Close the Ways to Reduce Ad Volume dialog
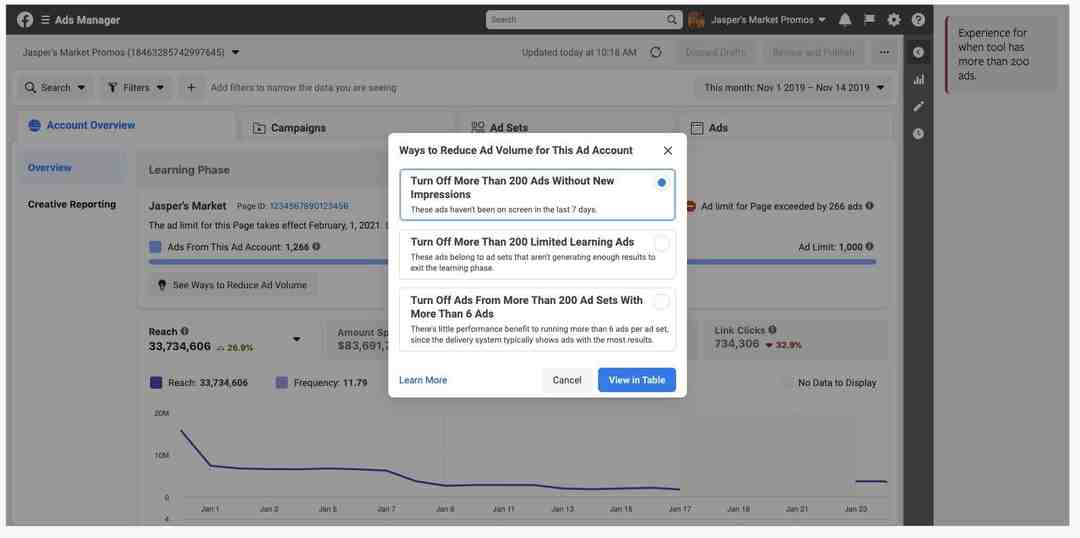Image resolution: width=1080 pixels, height=538 pixels. pyautogui.click(x=667, y=150)
